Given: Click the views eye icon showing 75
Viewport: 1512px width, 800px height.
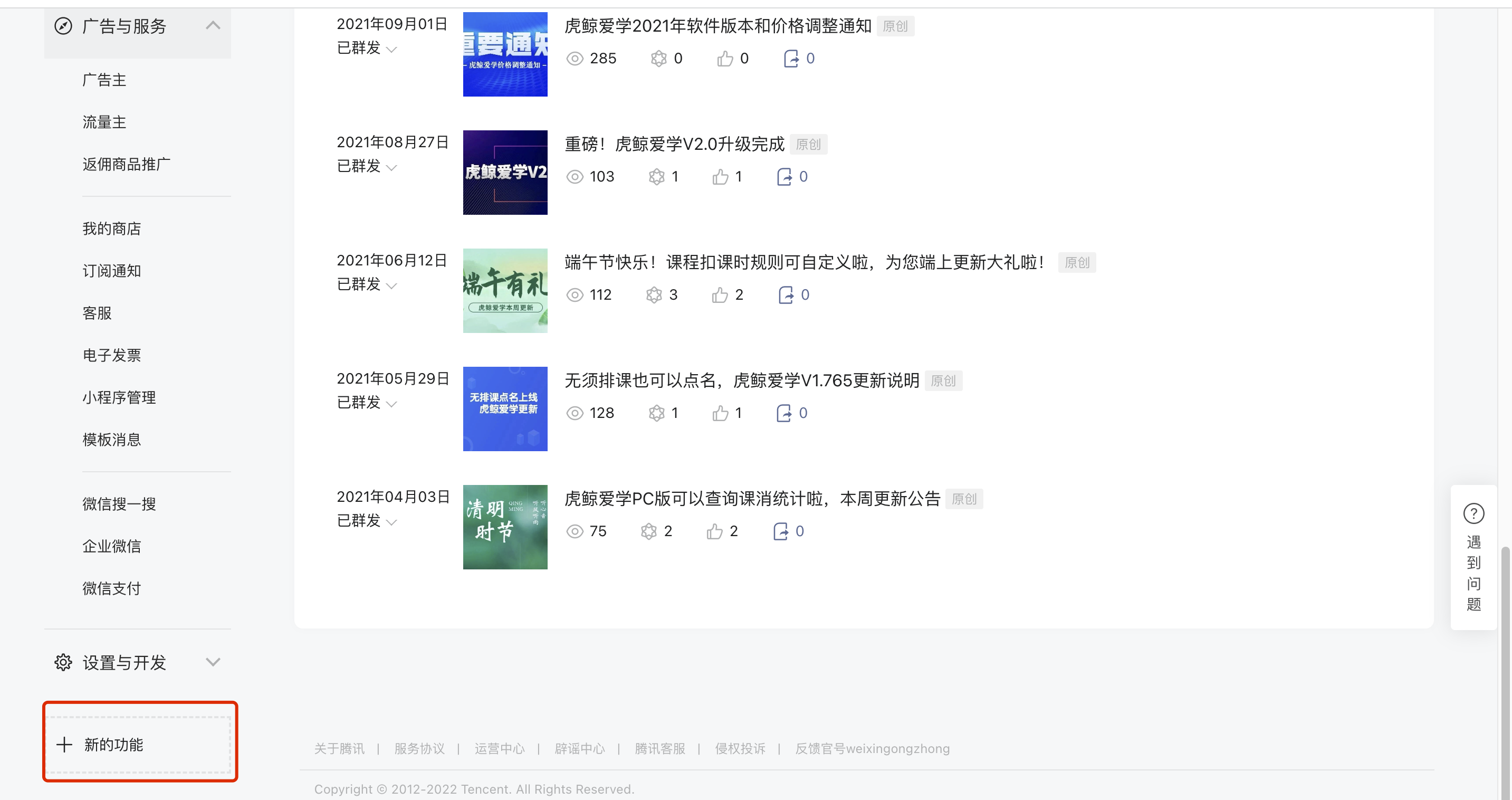Looking at the screenshot, I should pos(575,531).
